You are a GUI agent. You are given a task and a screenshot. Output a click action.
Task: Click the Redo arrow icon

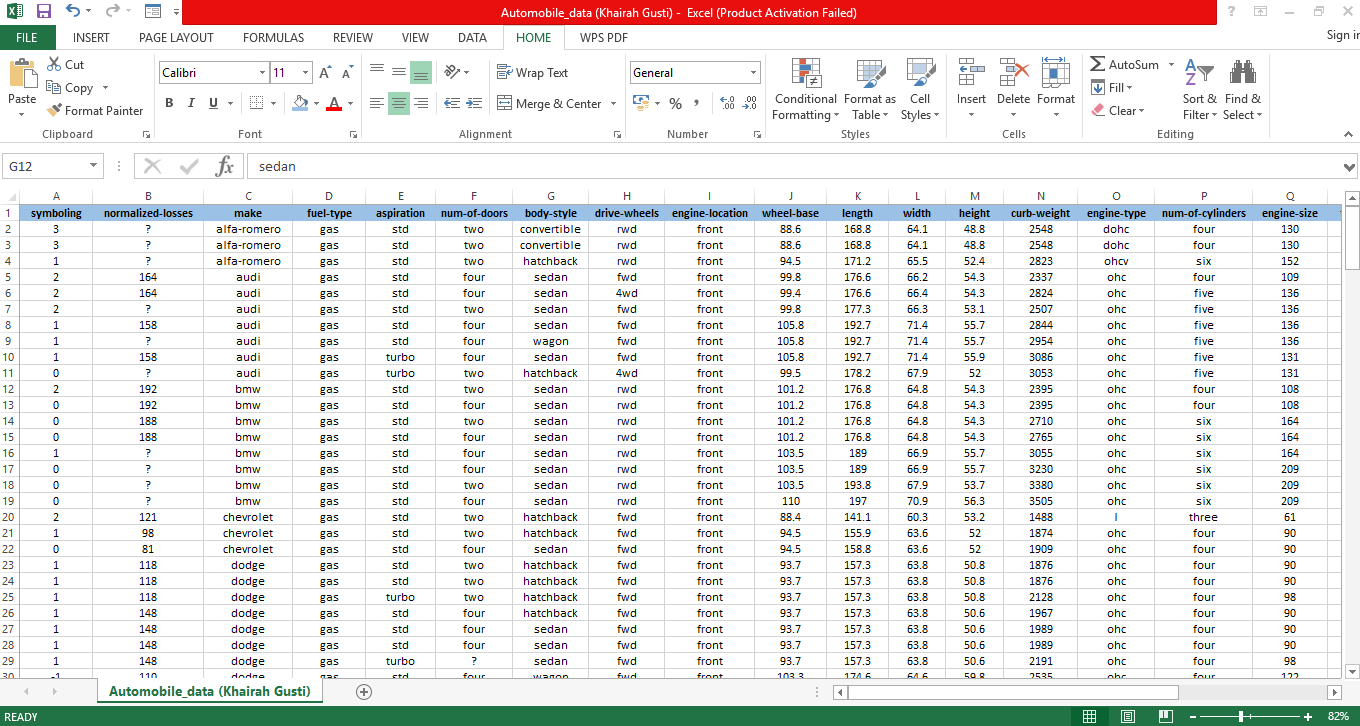pos(111,12)
